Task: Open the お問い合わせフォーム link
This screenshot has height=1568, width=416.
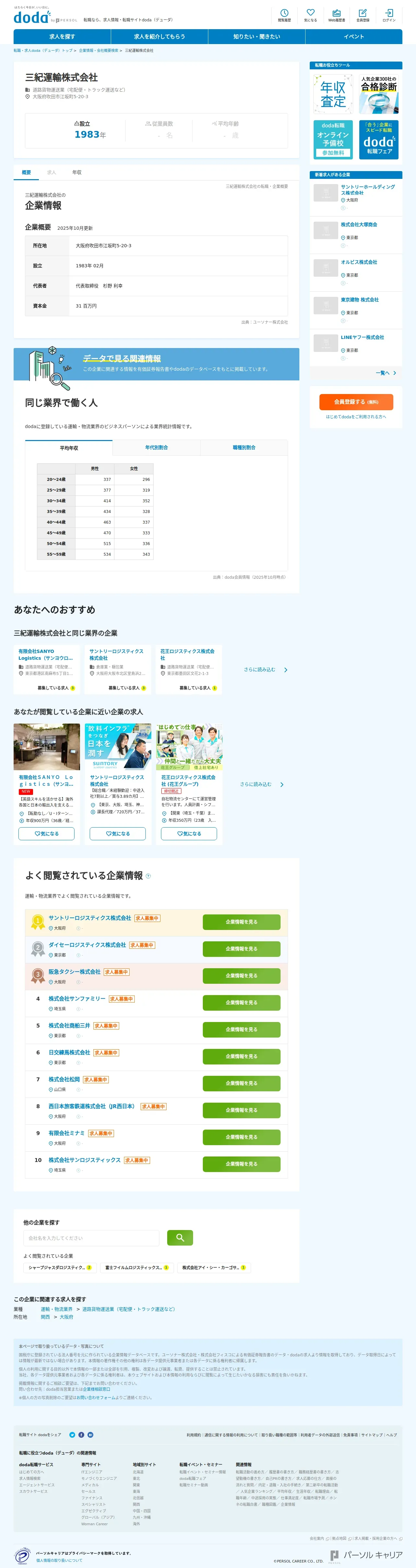Action: coord(96,1398)
